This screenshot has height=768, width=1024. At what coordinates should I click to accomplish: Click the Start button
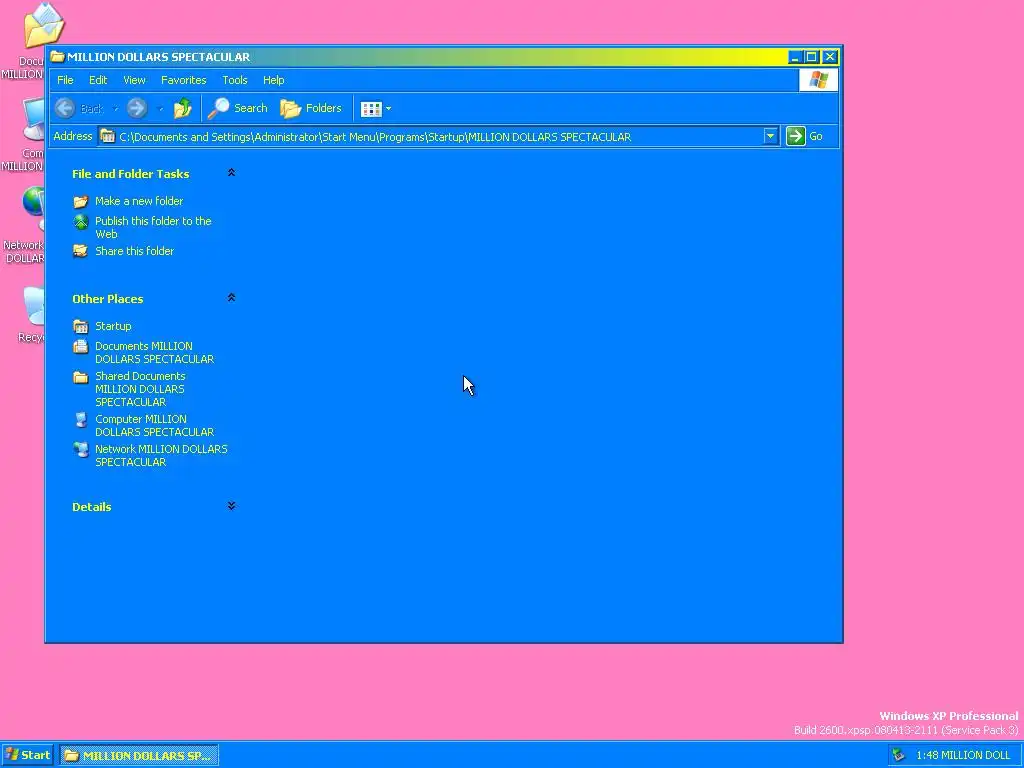(x=27, y=756)
